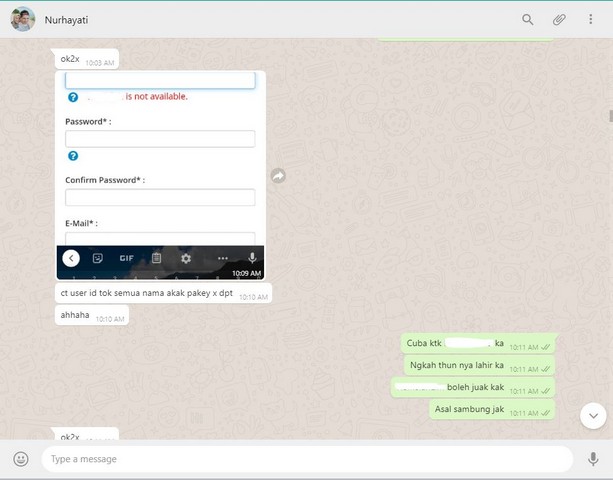Open the shared registration form image

[x=160, y=160]
